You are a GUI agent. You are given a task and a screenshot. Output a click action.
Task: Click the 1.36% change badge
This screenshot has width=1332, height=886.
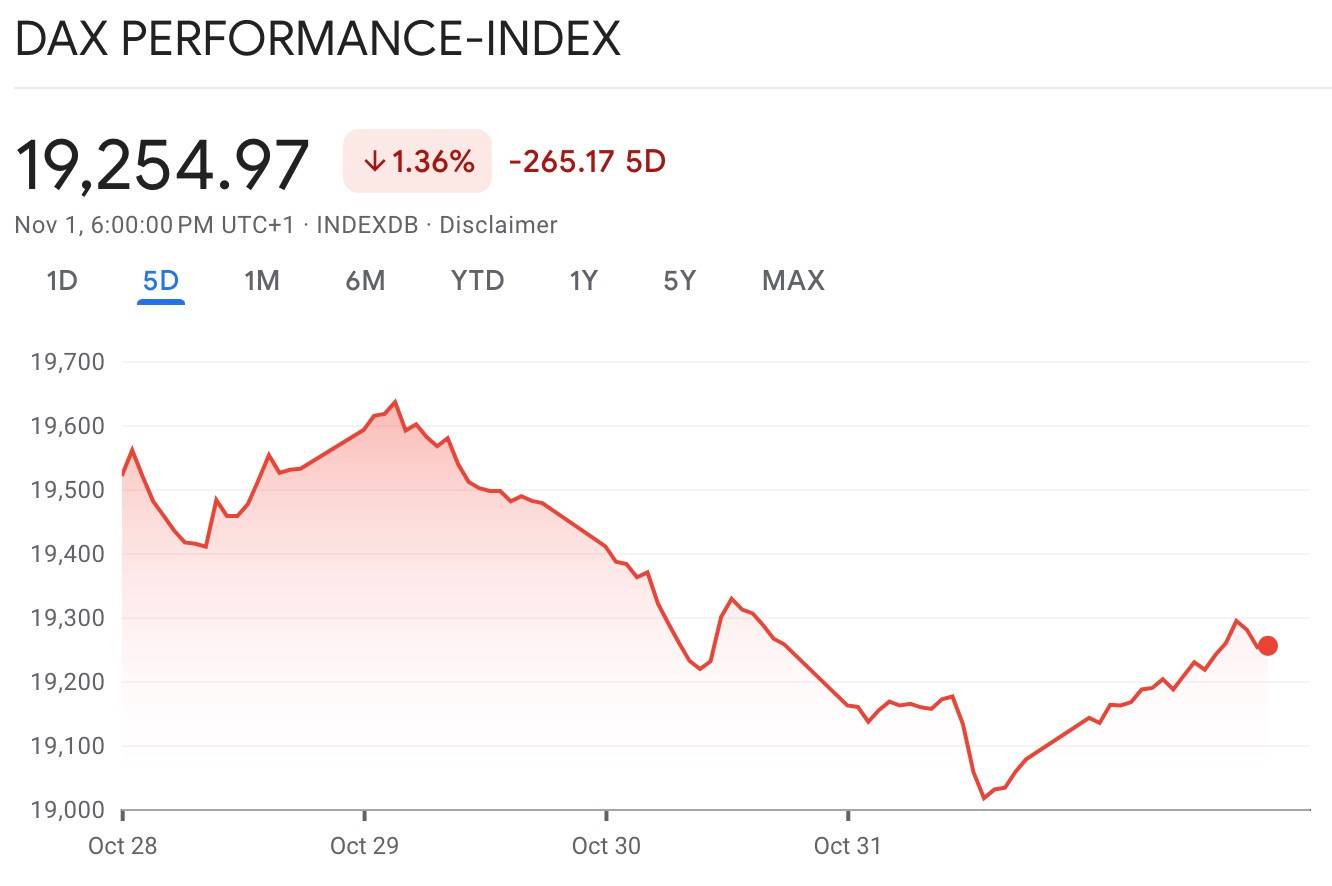pyautogui.click(x=417, y=161)
